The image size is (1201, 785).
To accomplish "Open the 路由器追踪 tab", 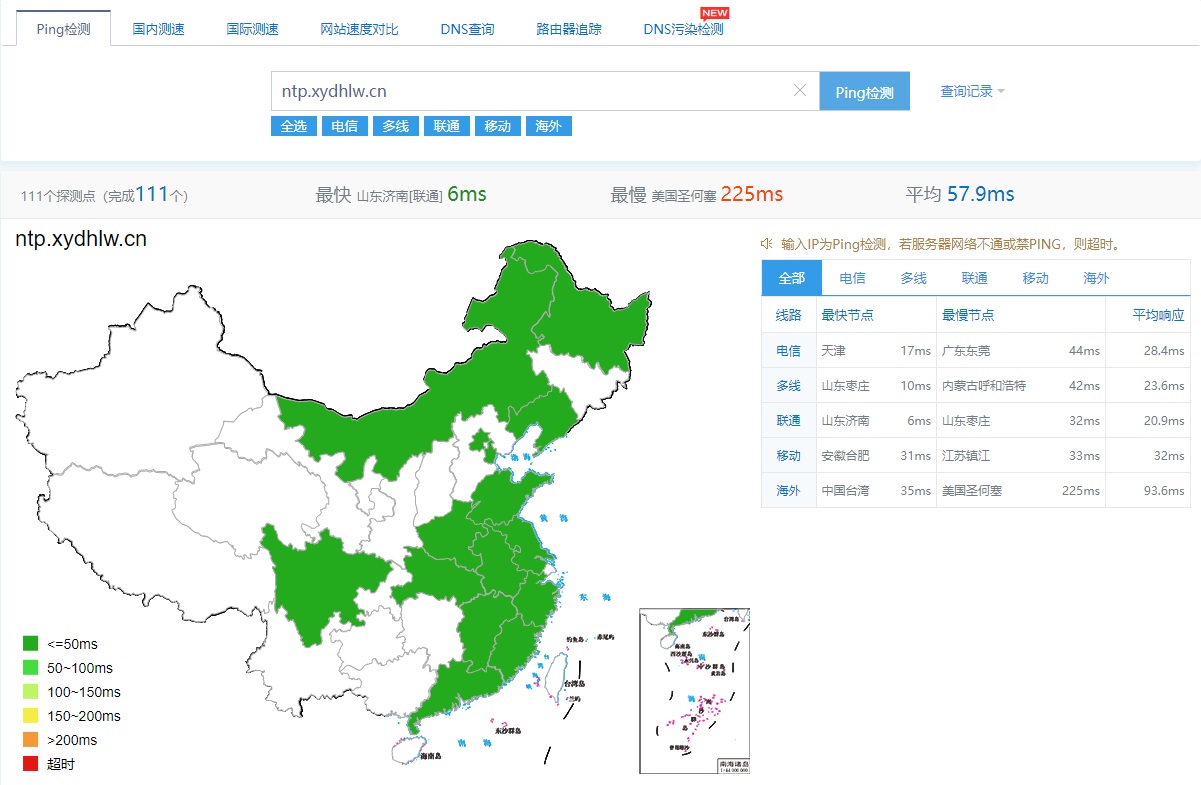I will coord(569,29).
